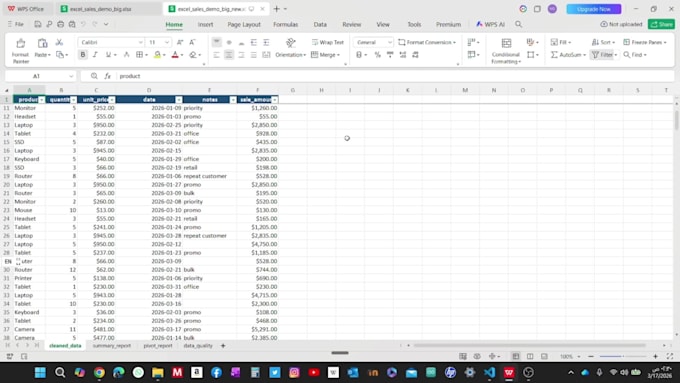The height and width of the screenshot is (383, 680).
Task: Switch to the pivot_report sheet tab
Action: pos(158,346)
